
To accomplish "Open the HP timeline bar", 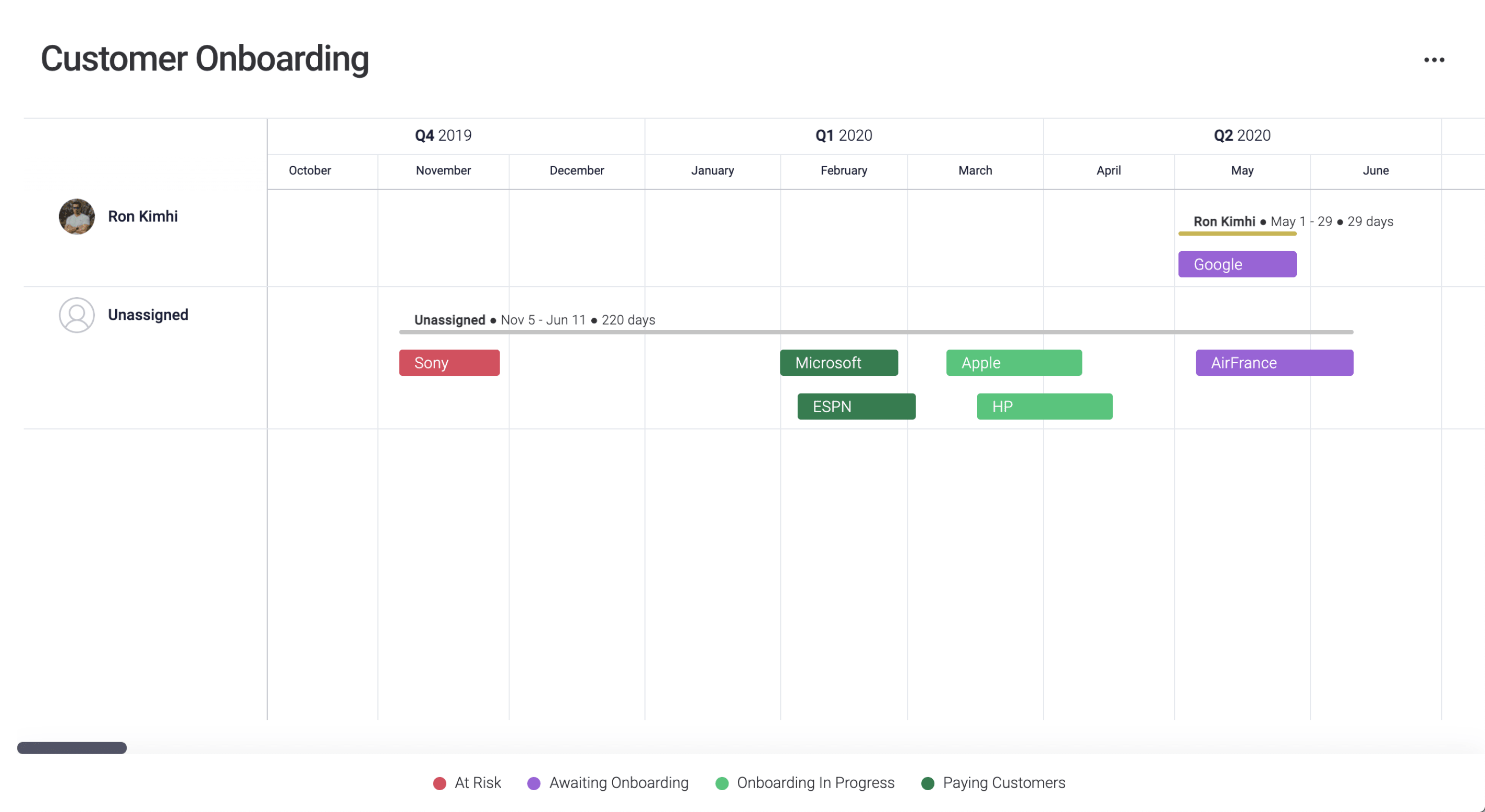I will 1044,407.
